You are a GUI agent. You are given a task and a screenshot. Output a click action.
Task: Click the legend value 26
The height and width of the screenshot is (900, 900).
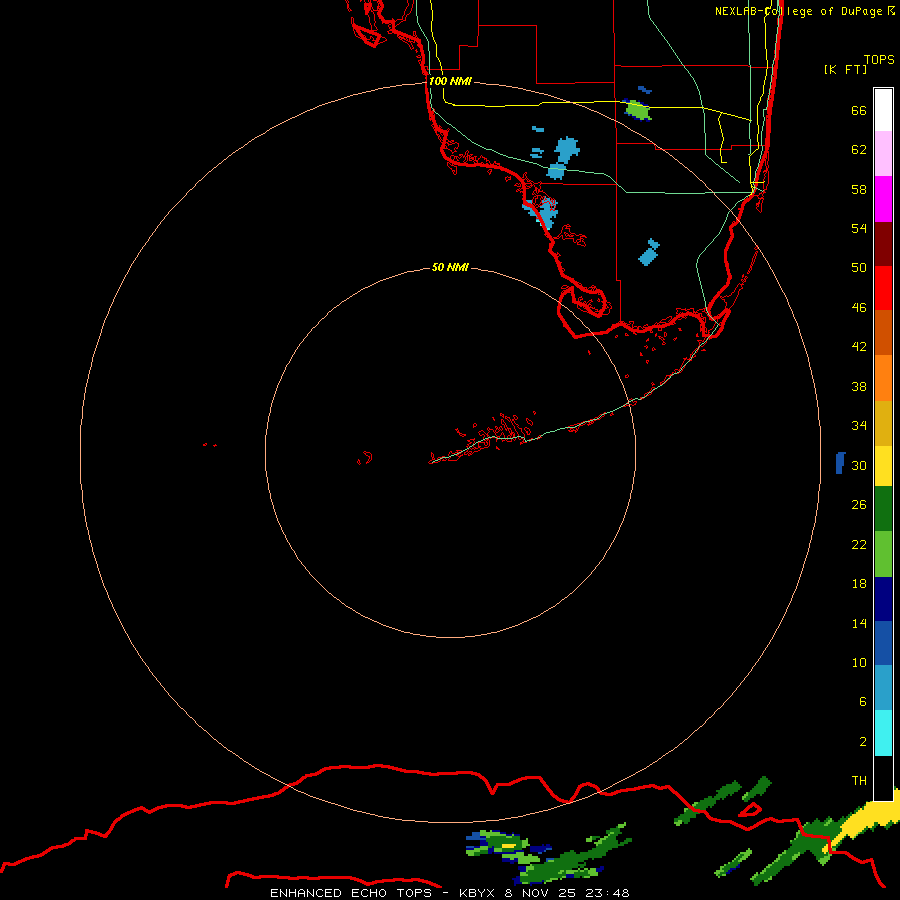click(x=859, y=505)
